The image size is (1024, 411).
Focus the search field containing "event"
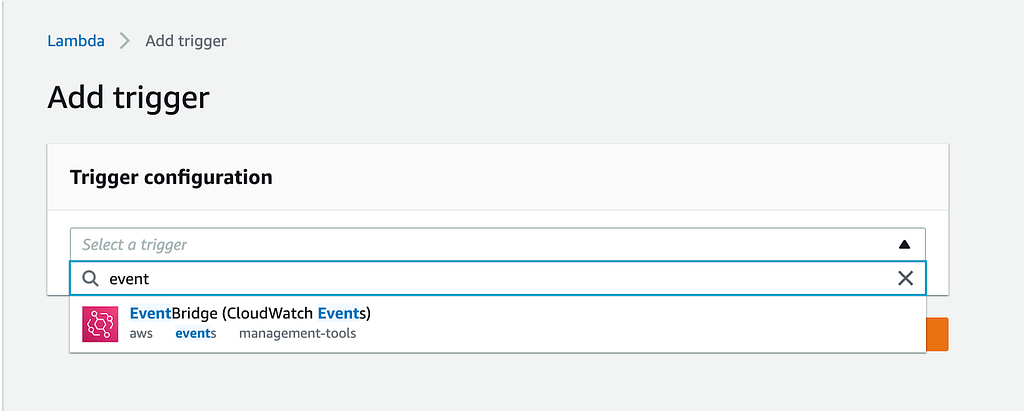498,279
